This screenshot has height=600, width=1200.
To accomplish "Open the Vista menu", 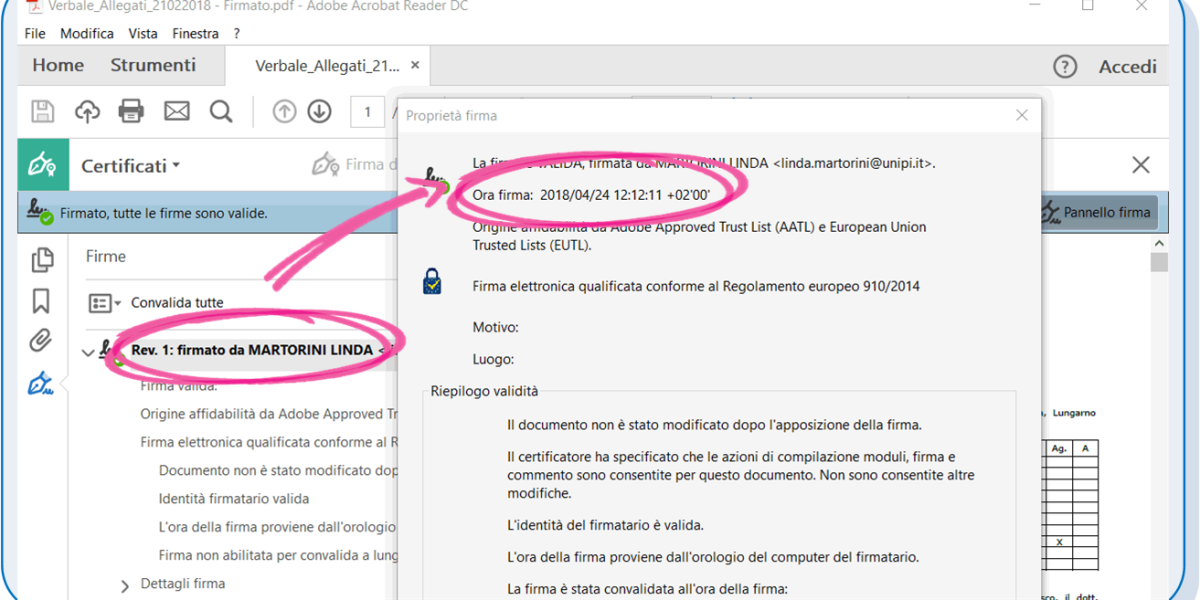I will point(143,33).
